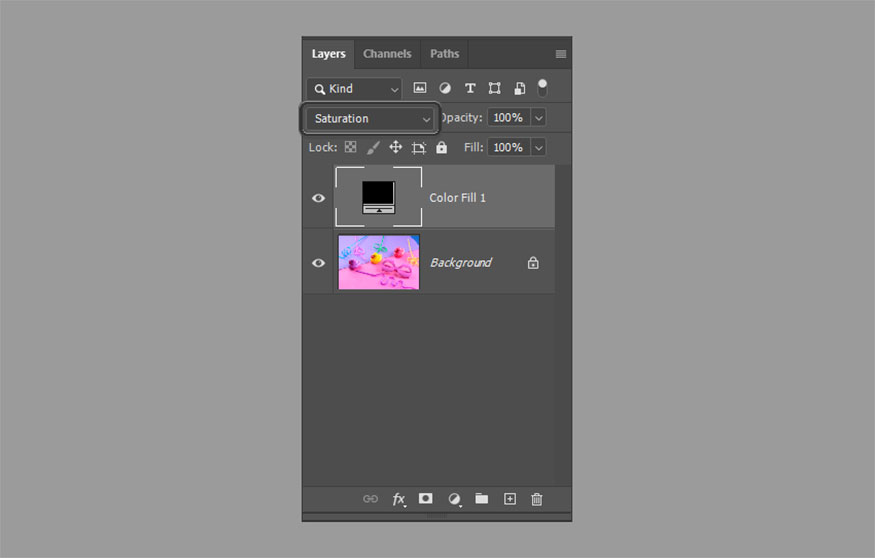
Task: Select the Color Fill 1 layer name
Action: 457,198
